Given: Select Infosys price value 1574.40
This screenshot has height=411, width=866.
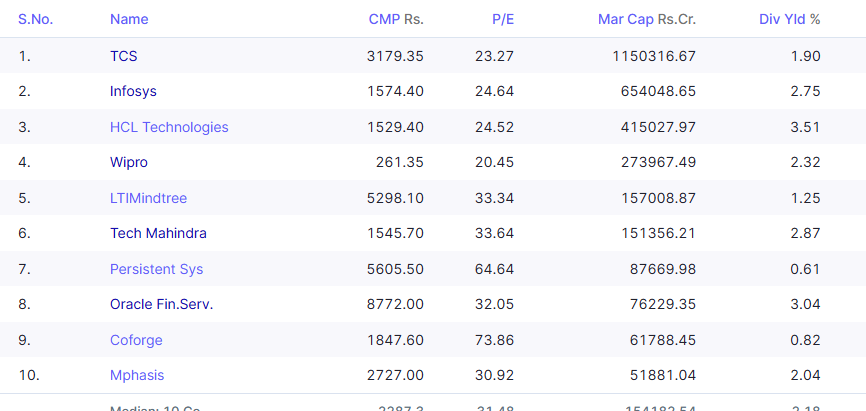Looking at the screenshot, I should pos(395,91).
